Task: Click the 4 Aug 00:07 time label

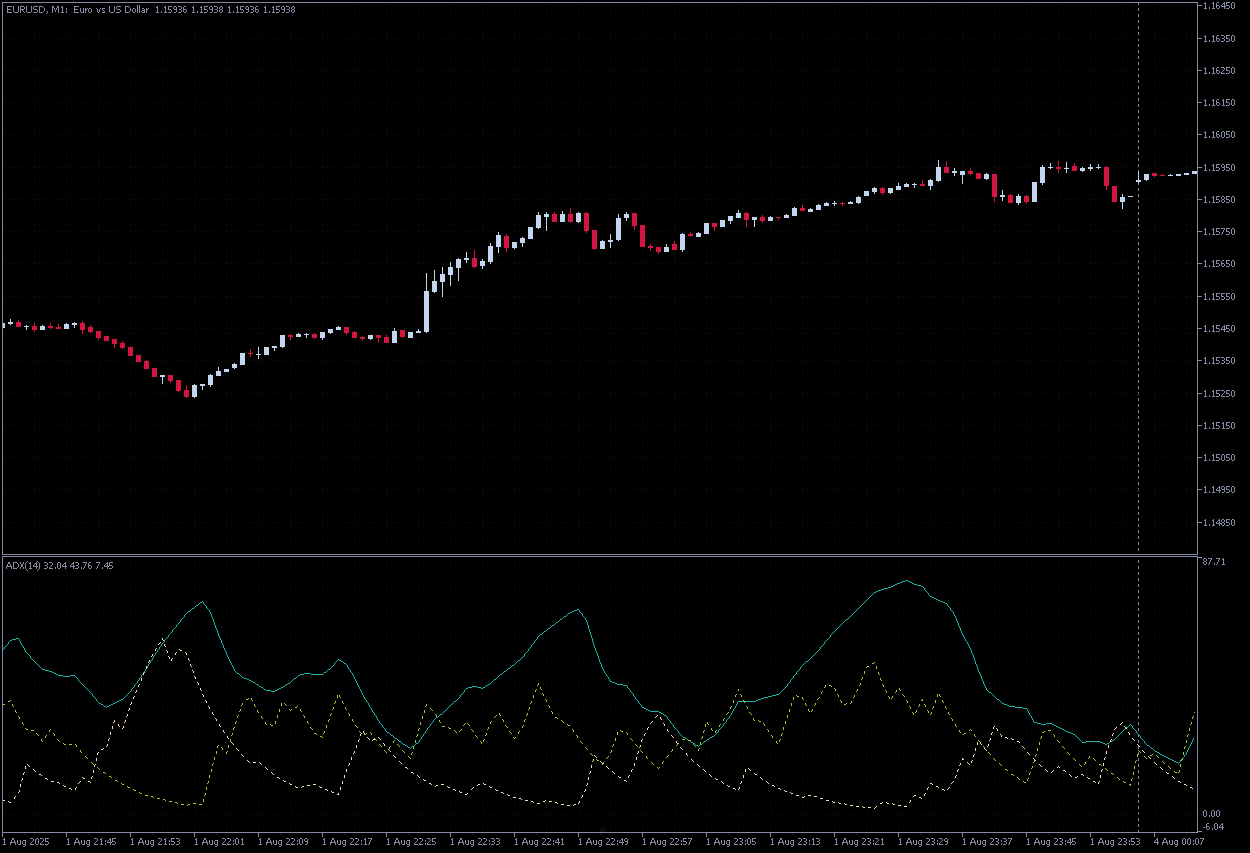Action: 1179,842
